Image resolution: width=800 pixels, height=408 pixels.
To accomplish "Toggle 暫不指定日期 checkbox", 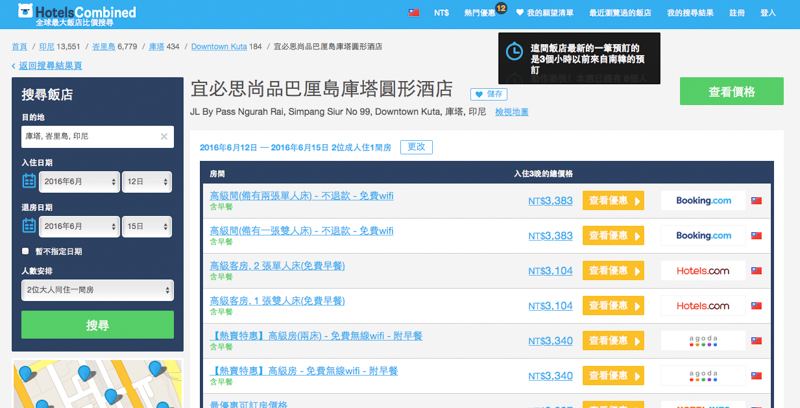I will tap(25, 251).
